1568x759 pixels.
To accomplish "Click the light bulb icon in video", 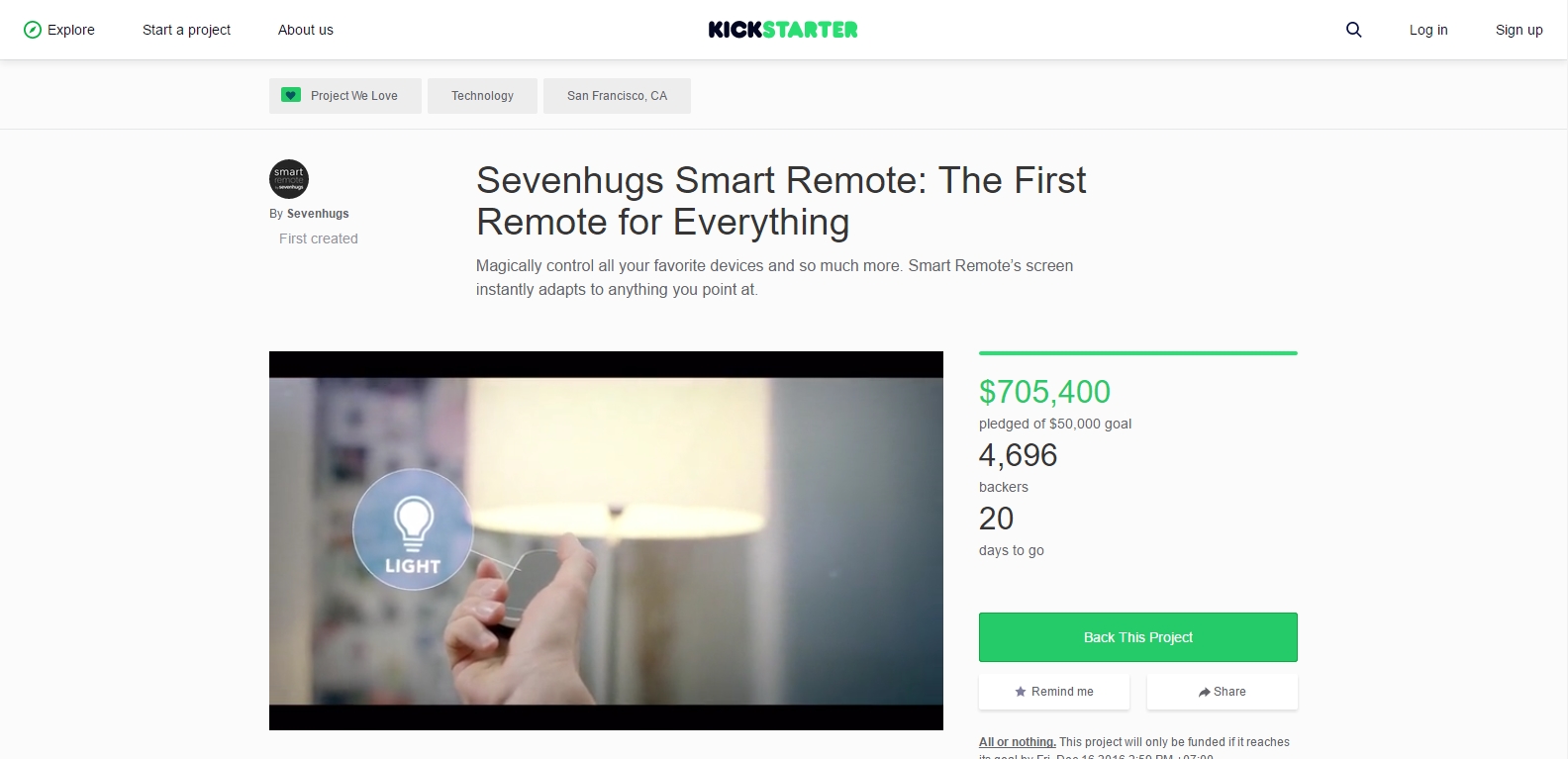I will tap(413, 522).
